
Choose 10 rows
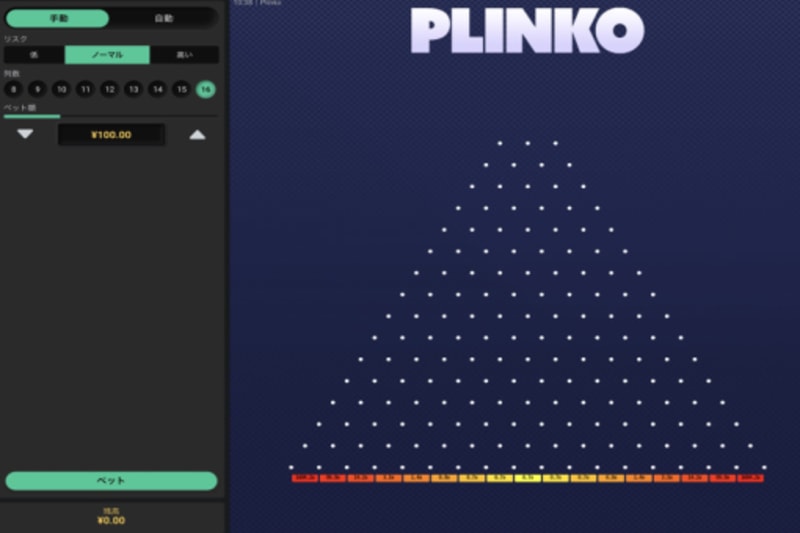tap(61, 89)
